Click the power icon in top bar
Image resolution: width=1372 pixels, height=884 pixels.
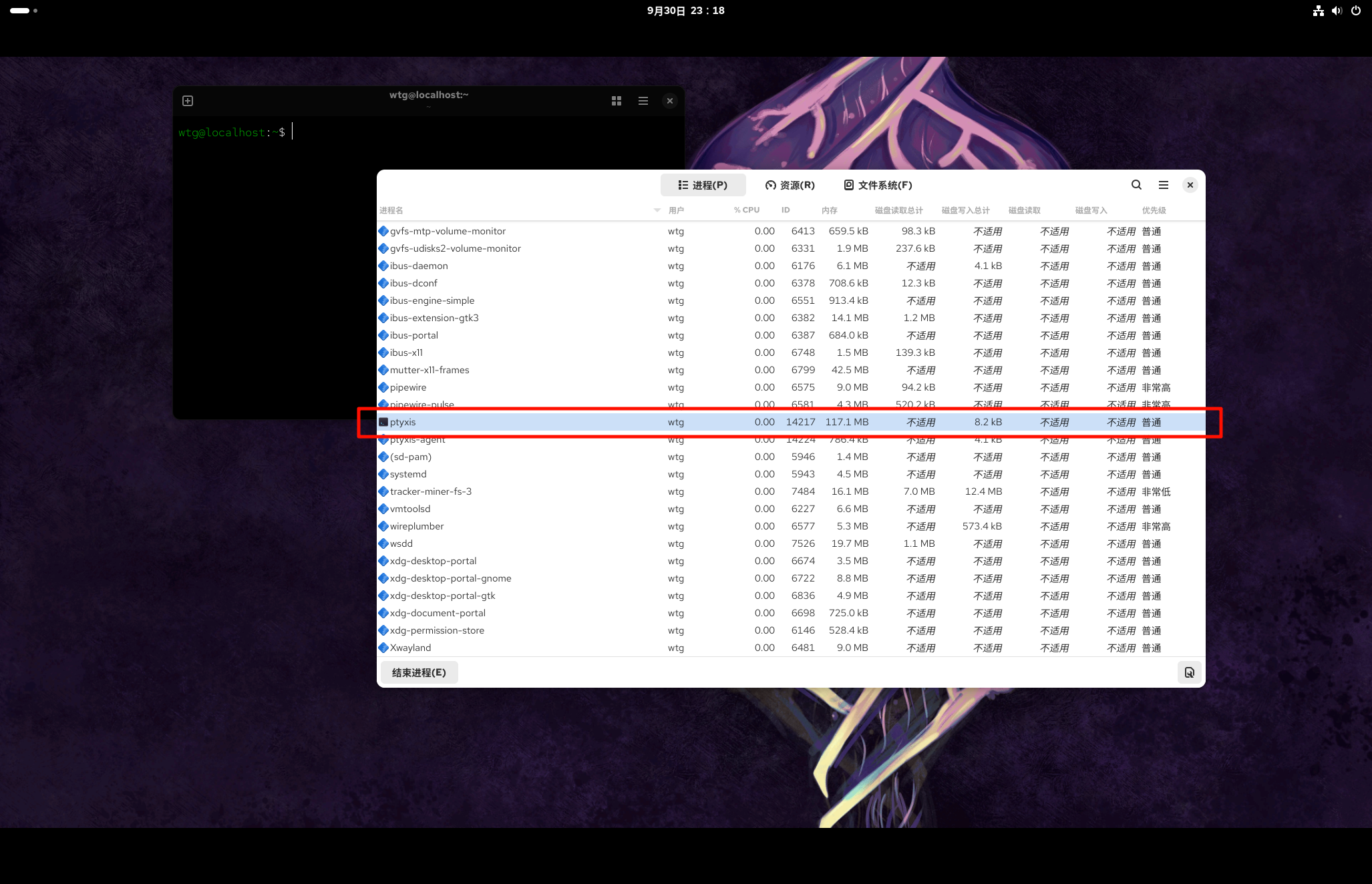(1356, 11)
